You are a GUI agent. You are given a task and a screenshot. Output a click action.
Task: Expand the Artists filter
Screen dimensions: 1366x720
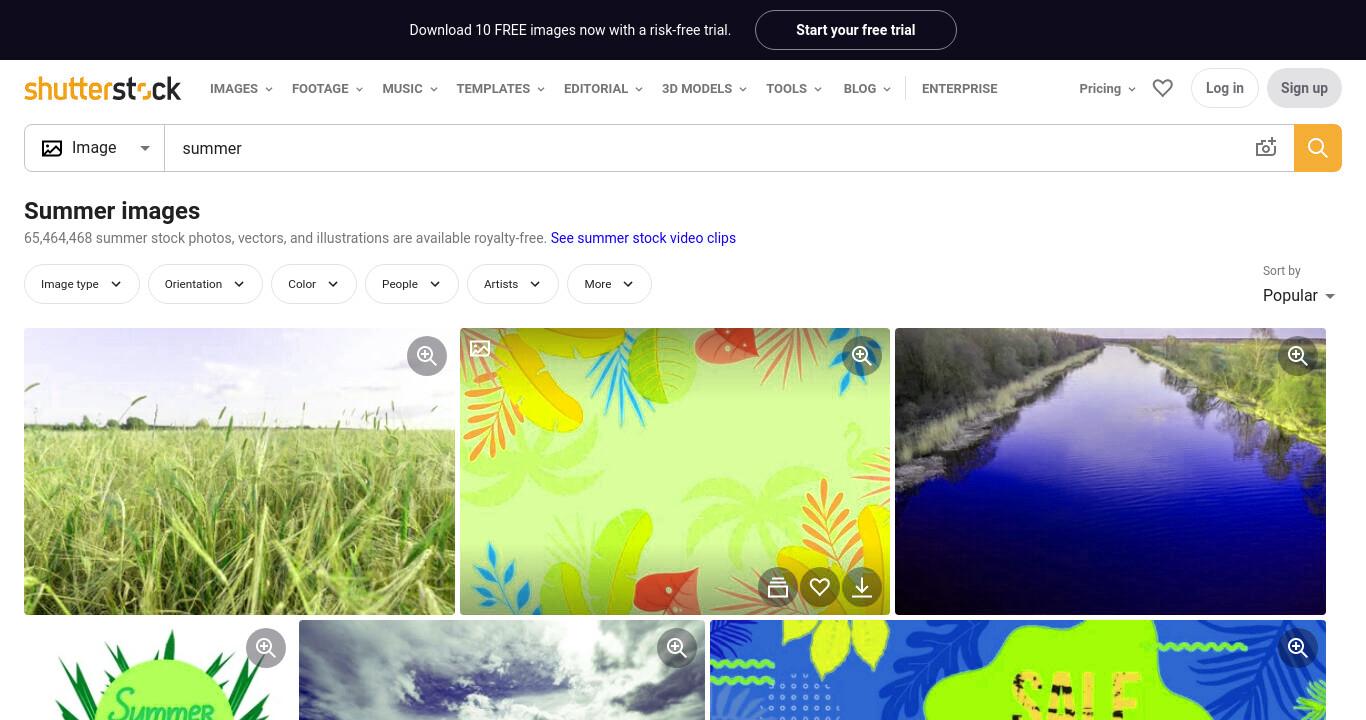(513, 284)
